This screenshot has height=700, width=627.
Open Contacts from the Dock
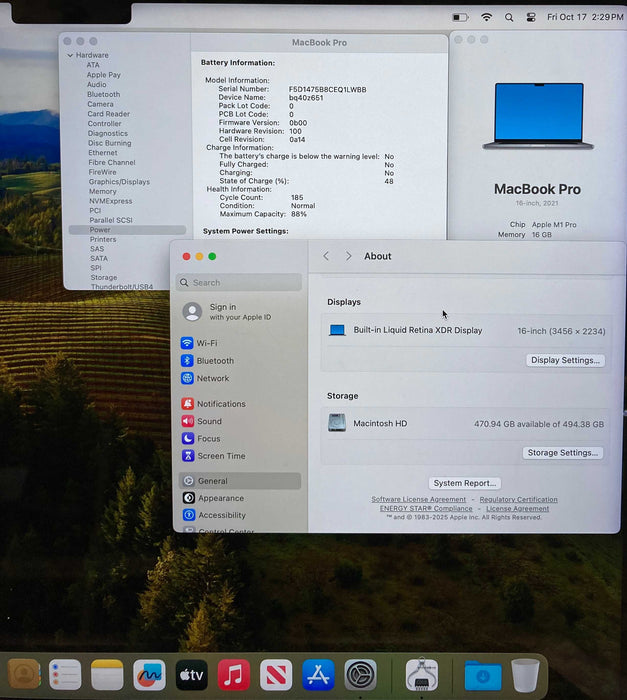coord(24,675)
